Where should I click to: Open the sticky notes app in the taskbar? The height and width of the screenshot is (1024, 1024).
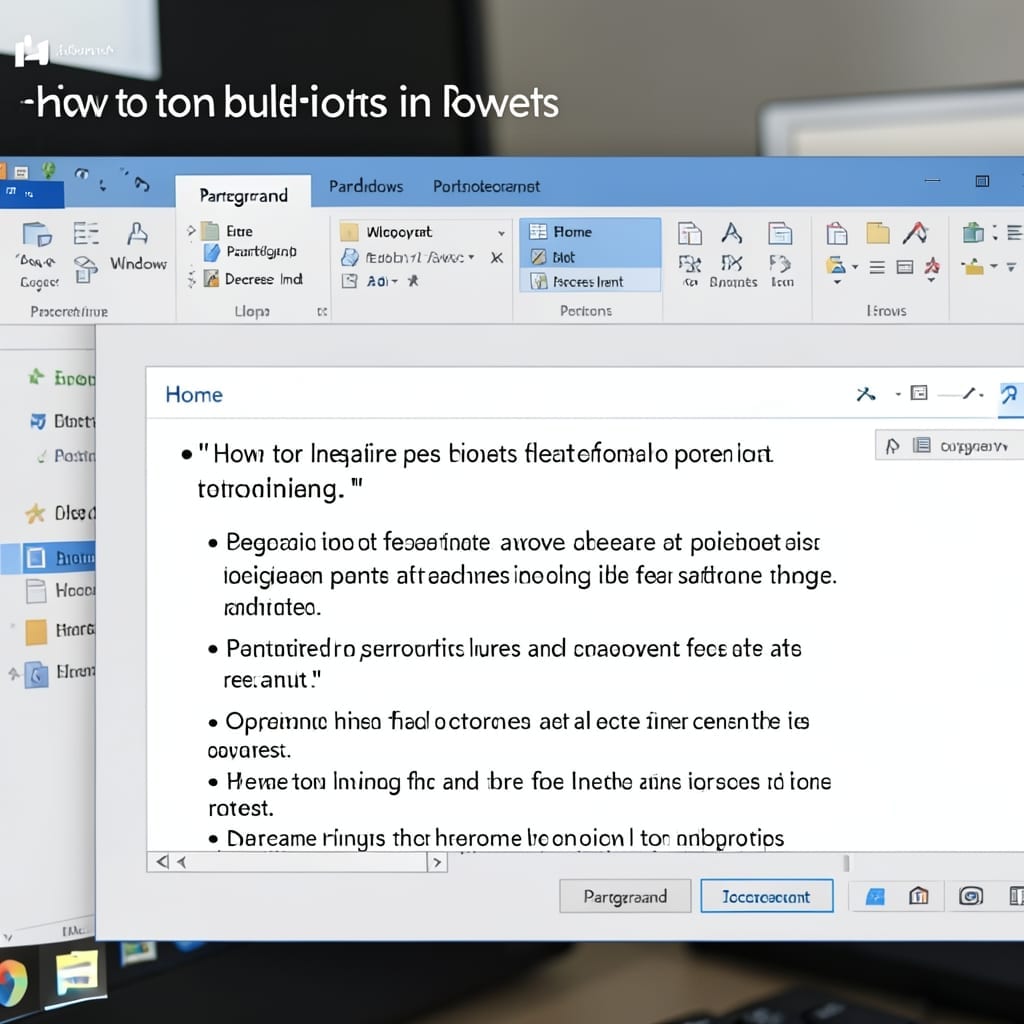pyautogui.click(x=77, y=972)
